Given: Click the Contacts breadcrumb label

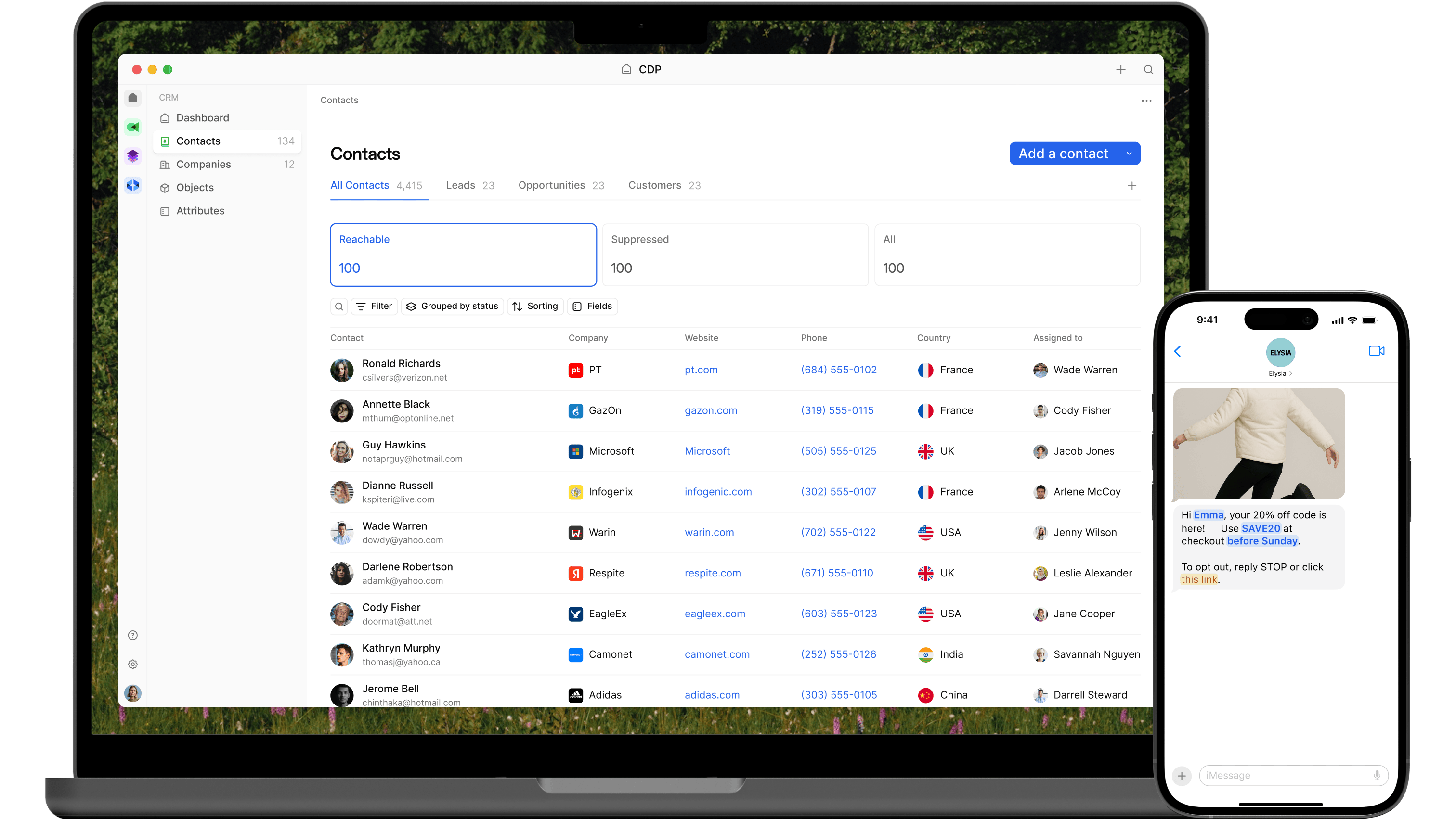Looking at the screenshot, I should click(x=339, y=100).
